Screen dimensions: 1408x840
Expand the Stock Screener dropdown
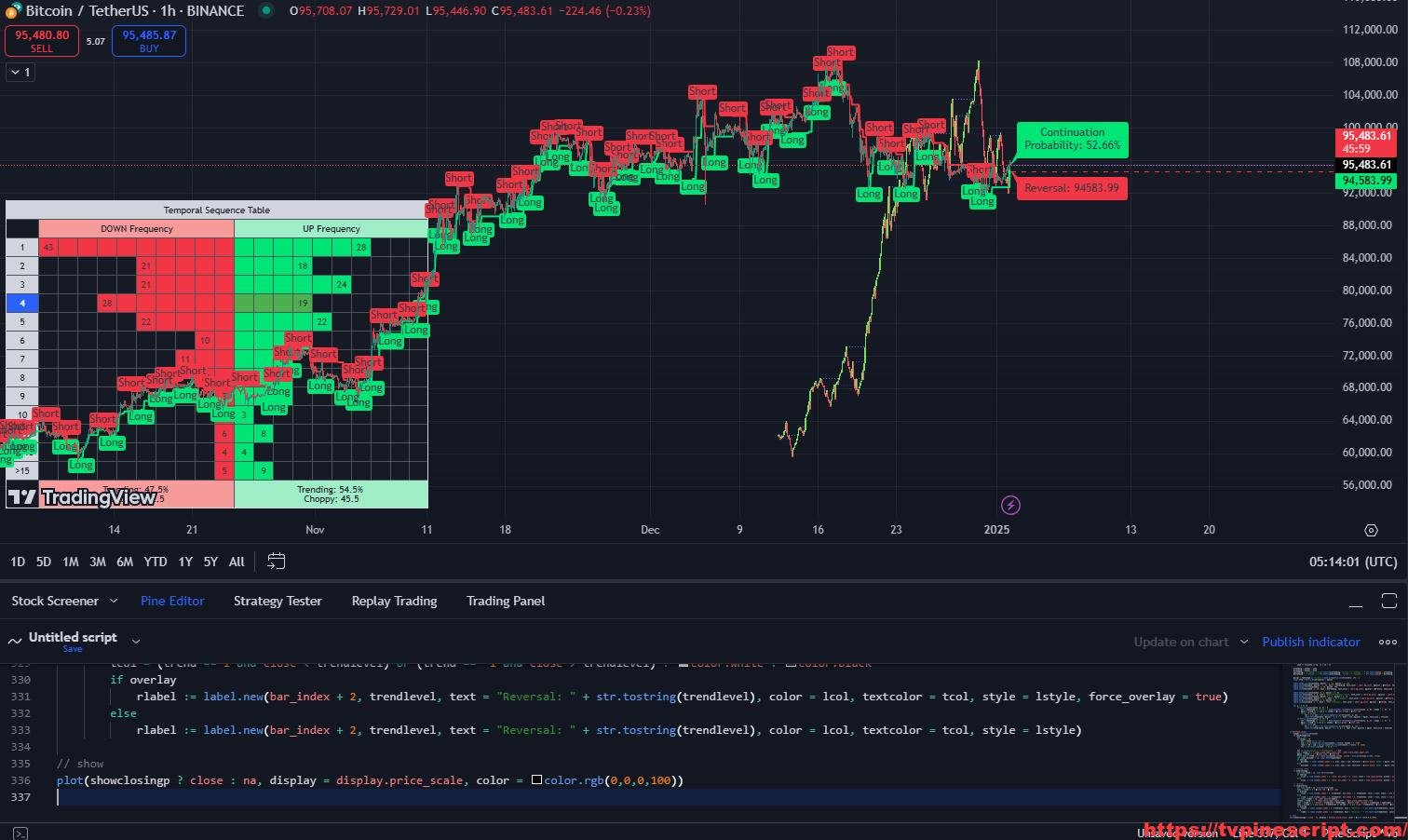114,601
